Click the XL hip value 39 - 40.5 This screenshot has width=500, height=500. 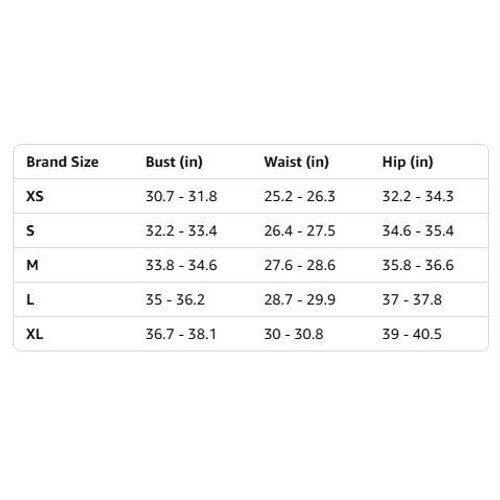pos(412,334)
